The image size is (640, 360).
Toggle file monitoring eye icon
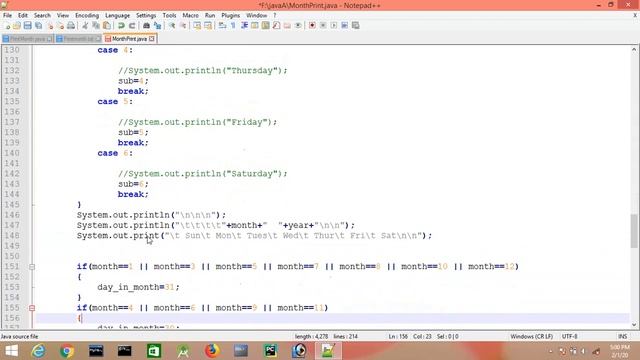pos(298,26)
